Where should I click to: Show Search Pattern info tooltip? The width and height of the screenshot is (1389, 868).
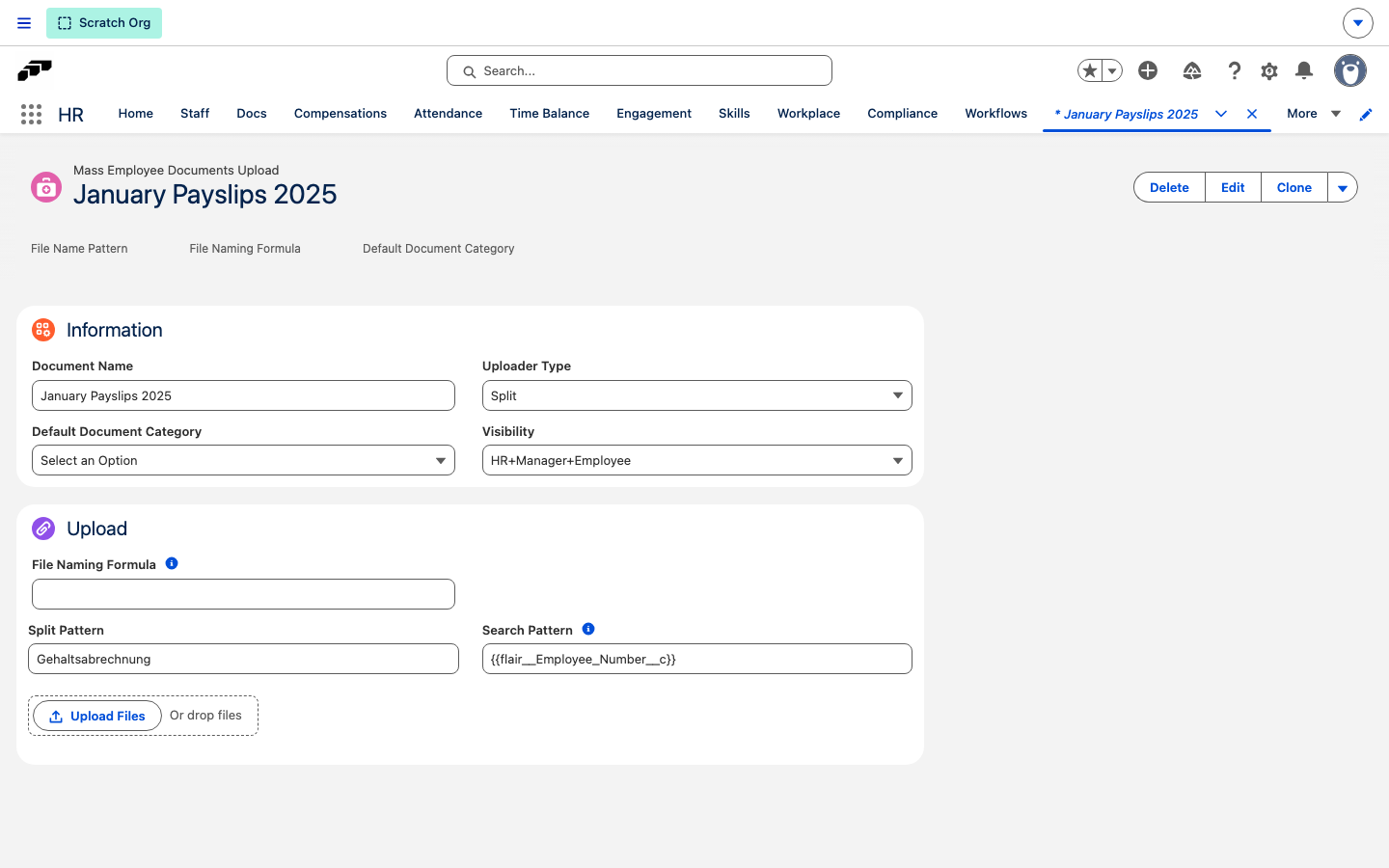tap(588, 629)
